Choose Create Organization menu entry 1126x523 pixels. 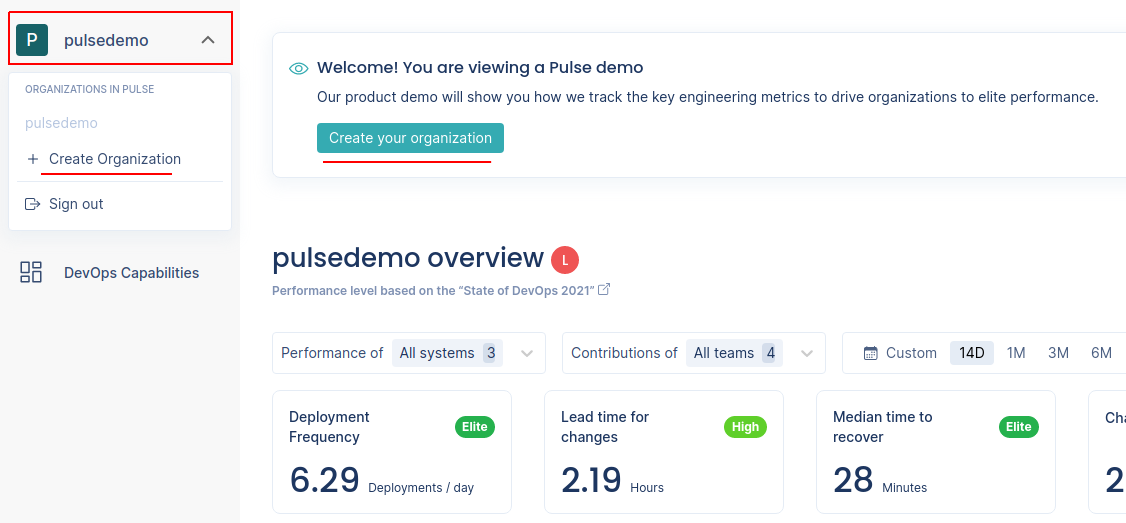tap(115, 159)
